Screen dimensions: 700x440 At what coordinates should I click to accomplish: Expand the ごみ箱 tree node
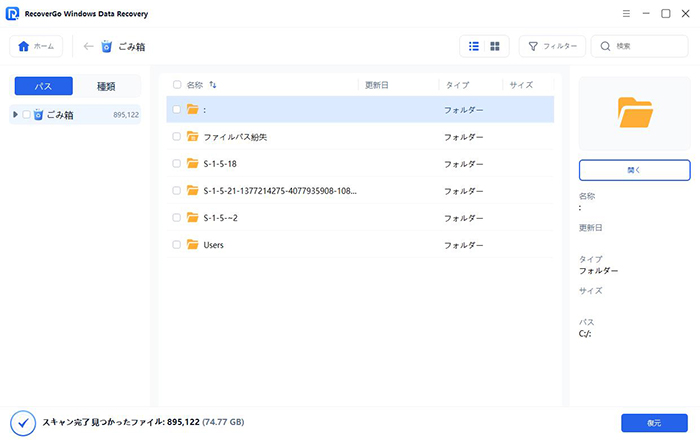click(x=15, y=115)
